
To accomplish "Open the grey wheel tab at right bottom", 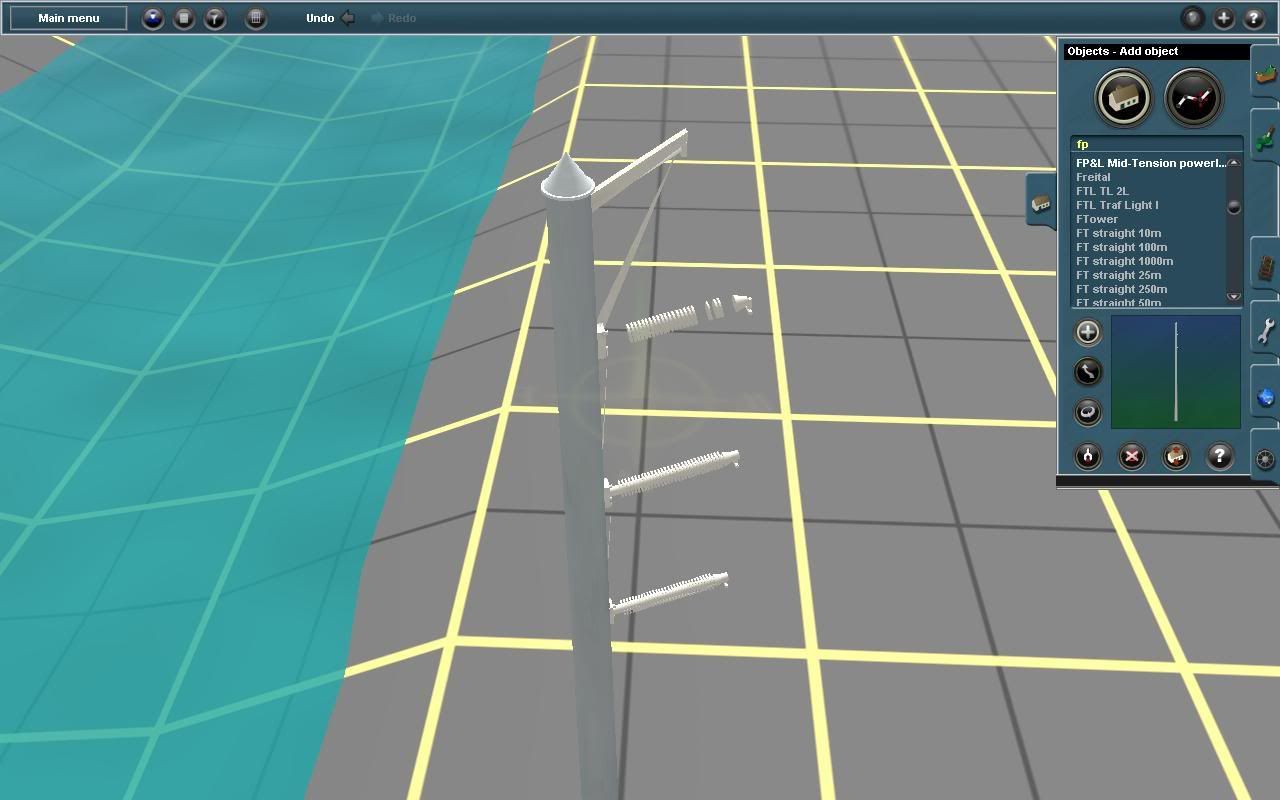I will tap(1266, 459).
